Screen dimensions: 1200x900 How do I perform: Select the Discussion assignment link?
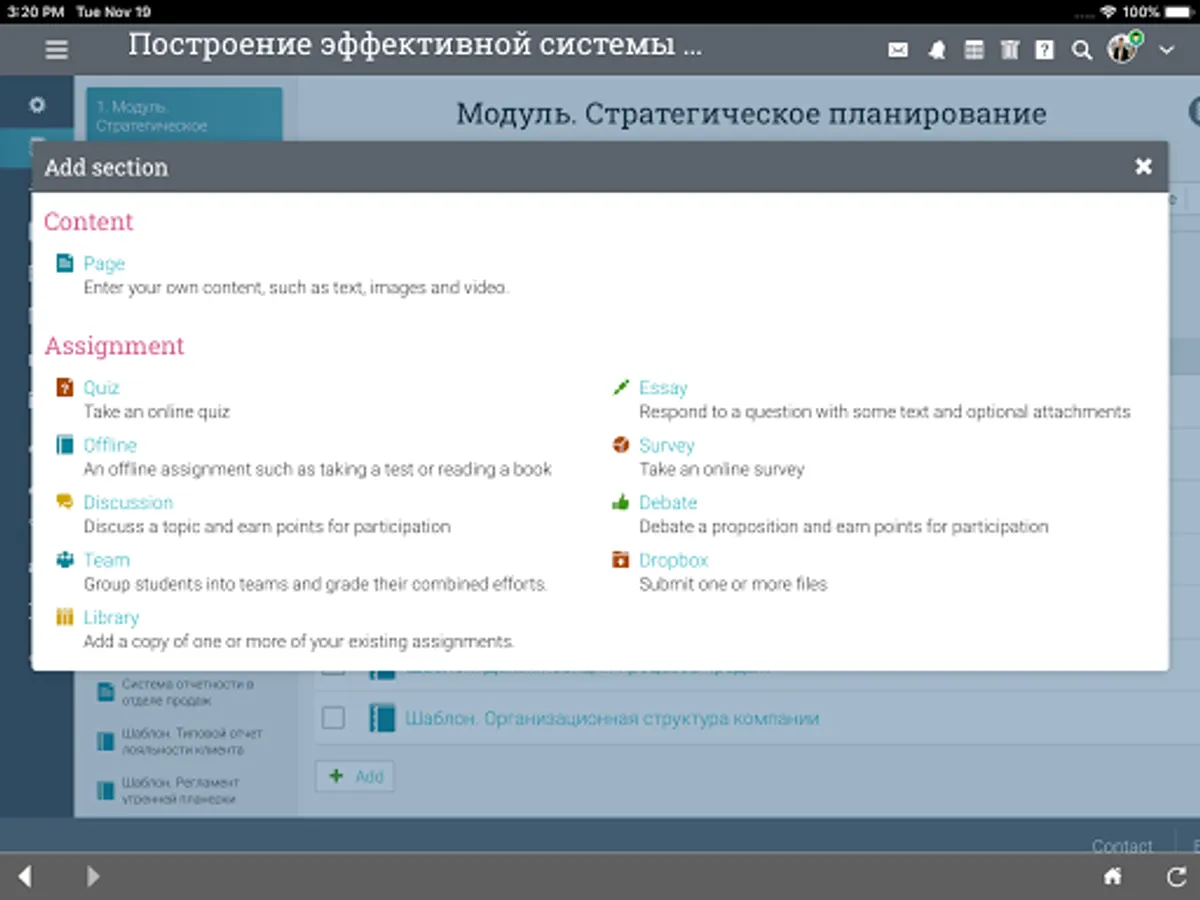click(128, 502)
